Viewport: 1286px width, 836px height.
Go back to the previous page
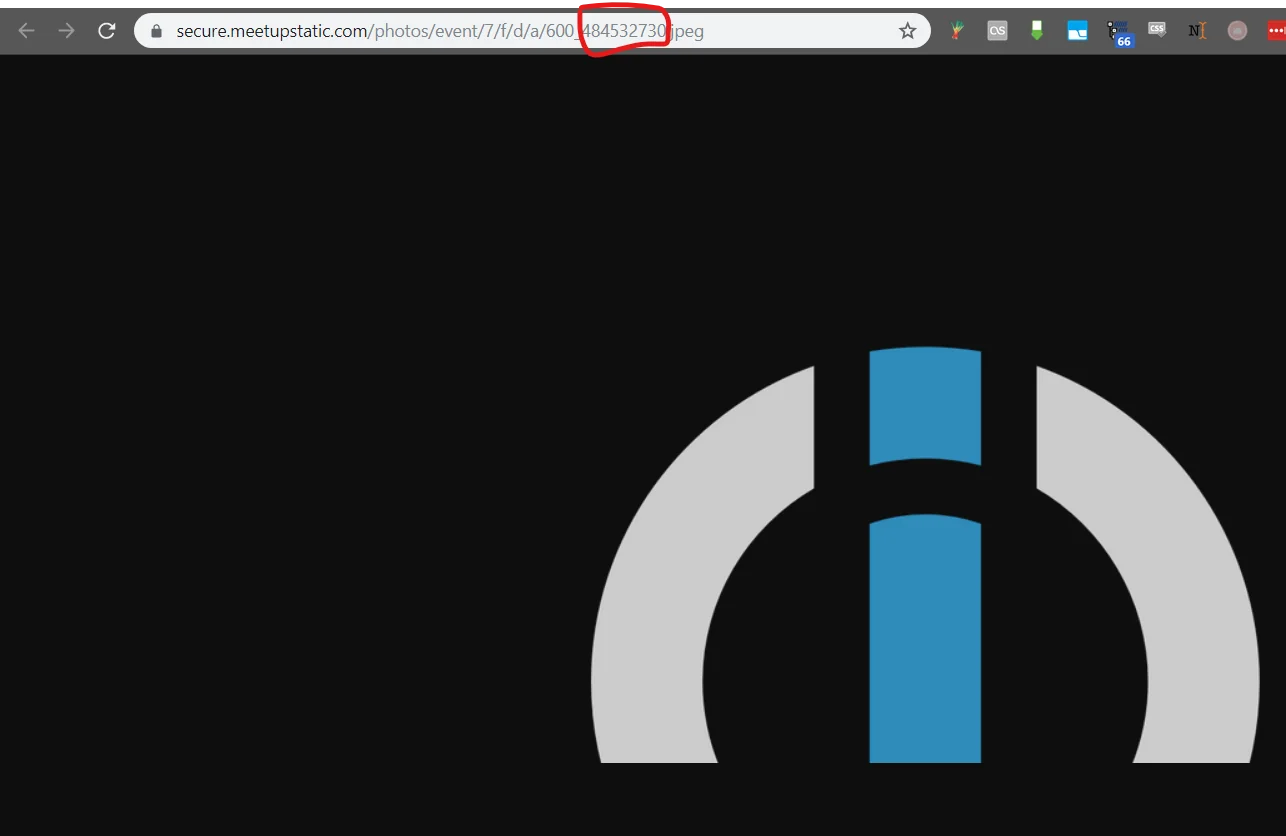point(27,31)
